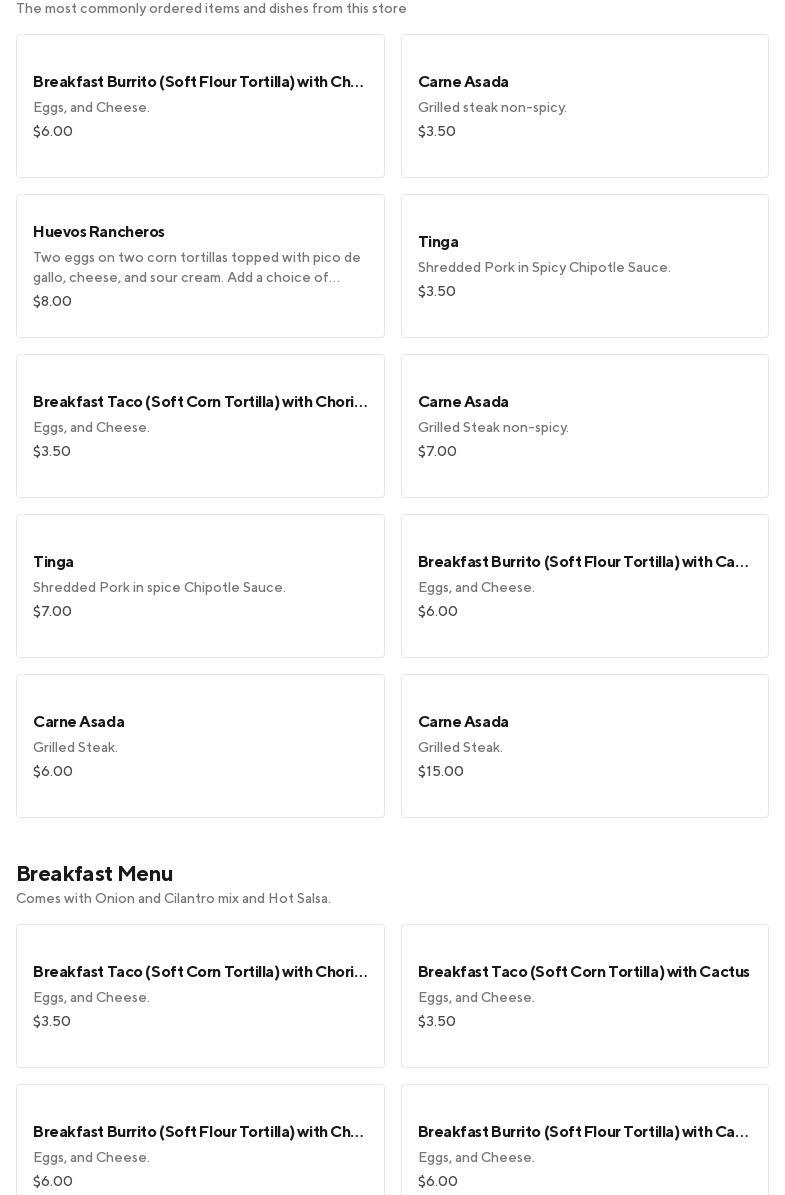Viewport: 785px width, 1195px height.
Task: Click the Breakfast Menu section heading
Action: click(95, 874)
